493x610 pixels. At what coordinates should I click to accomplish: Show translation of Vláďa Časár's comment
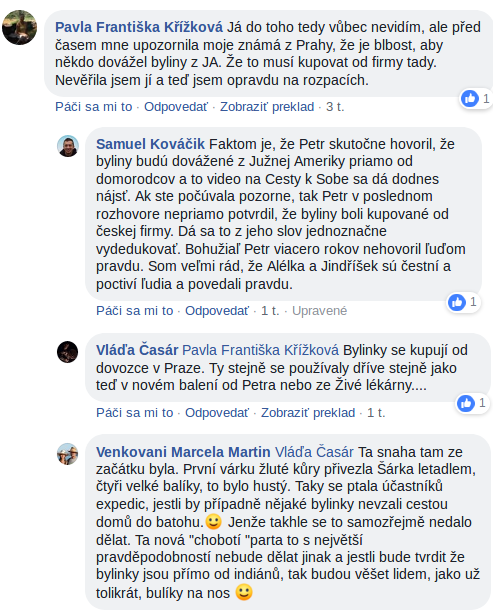coord(308,412)
